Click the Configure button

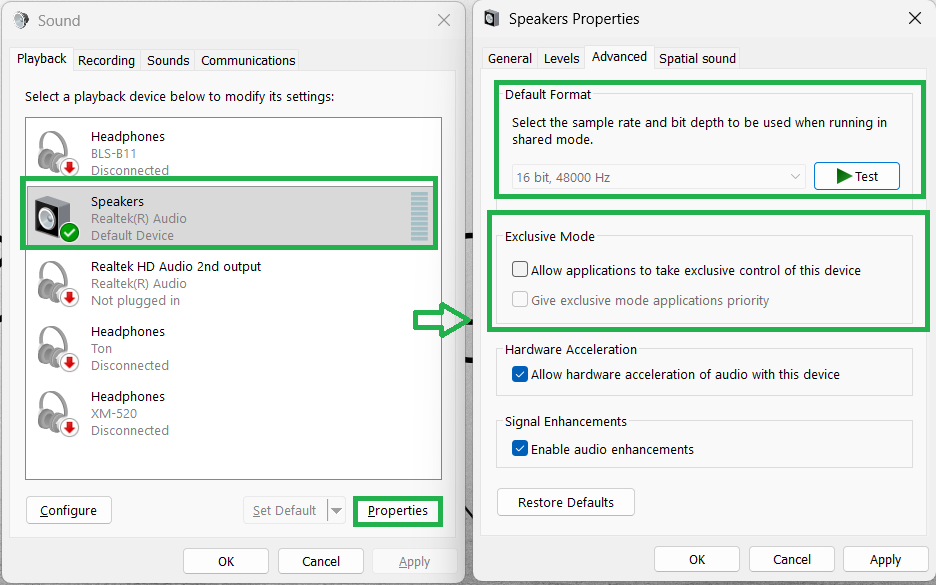tap(69, 510)
